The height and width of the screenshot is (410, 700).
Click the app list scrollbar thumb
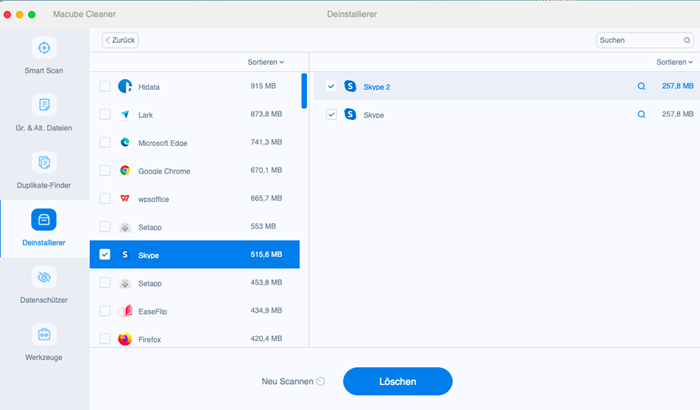coord(304,91)
